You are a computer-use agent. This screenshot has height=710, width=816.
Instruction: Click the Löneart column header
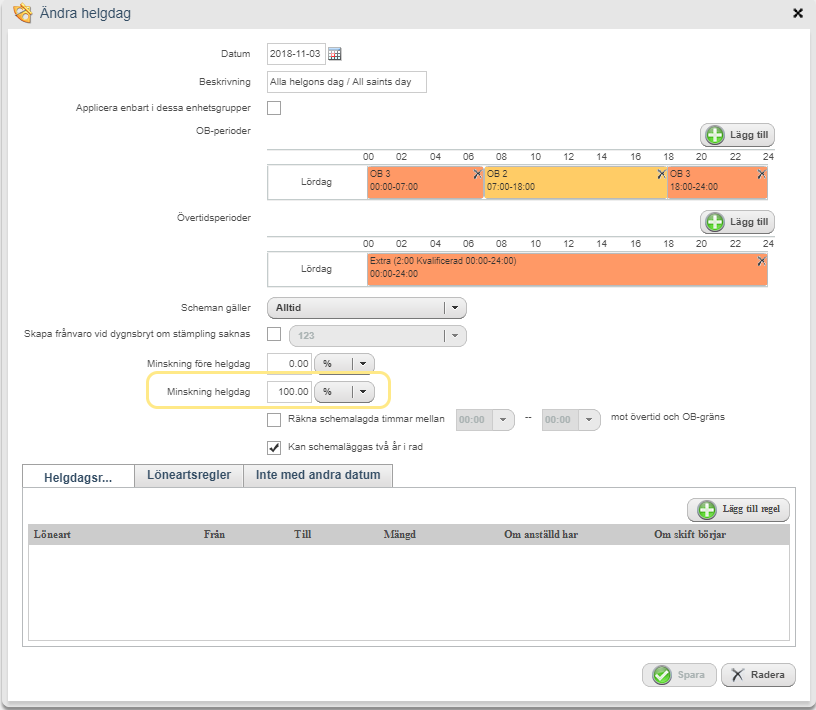pos(52,535)
